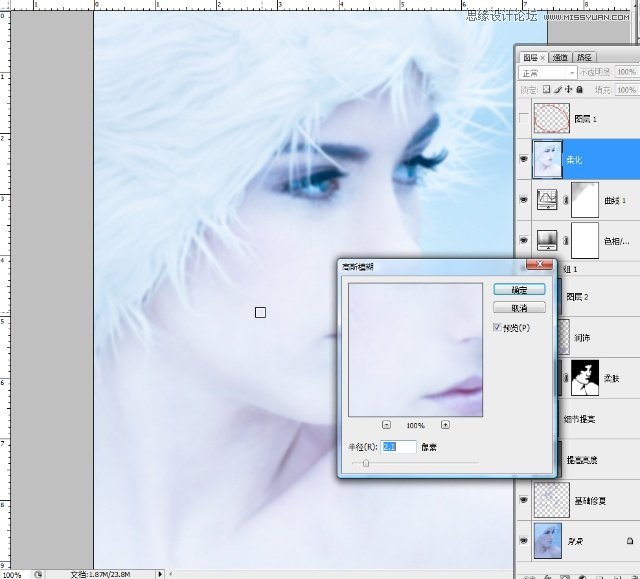Hide the 色相 adjustment layer
The height and width of the screenshot is (579, 640).
(x=524, y=240)
